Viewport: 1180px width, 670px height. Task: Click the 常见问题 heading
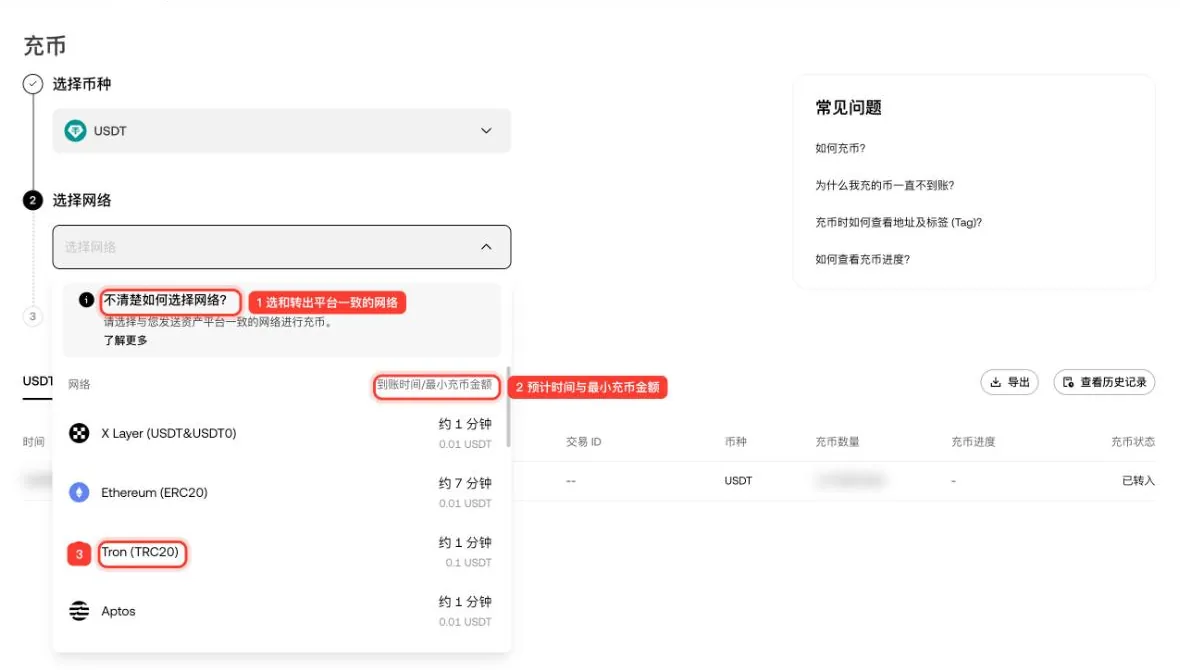pyautogui.click(x=848, y=108)
